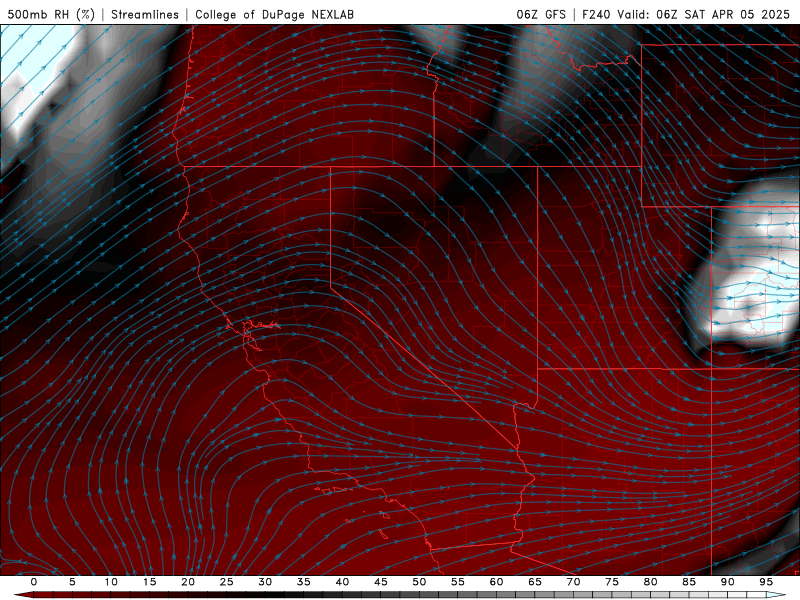Click the '40' label on humidity scale

[x=342, y=582]
